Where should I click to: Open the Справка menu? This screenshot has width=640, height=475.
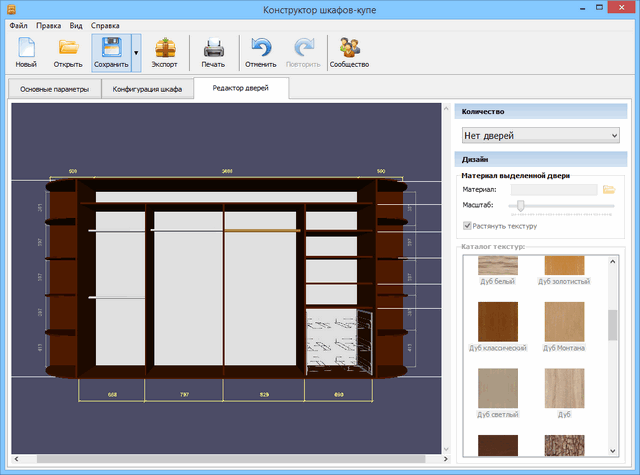click(x=105, y=24)
